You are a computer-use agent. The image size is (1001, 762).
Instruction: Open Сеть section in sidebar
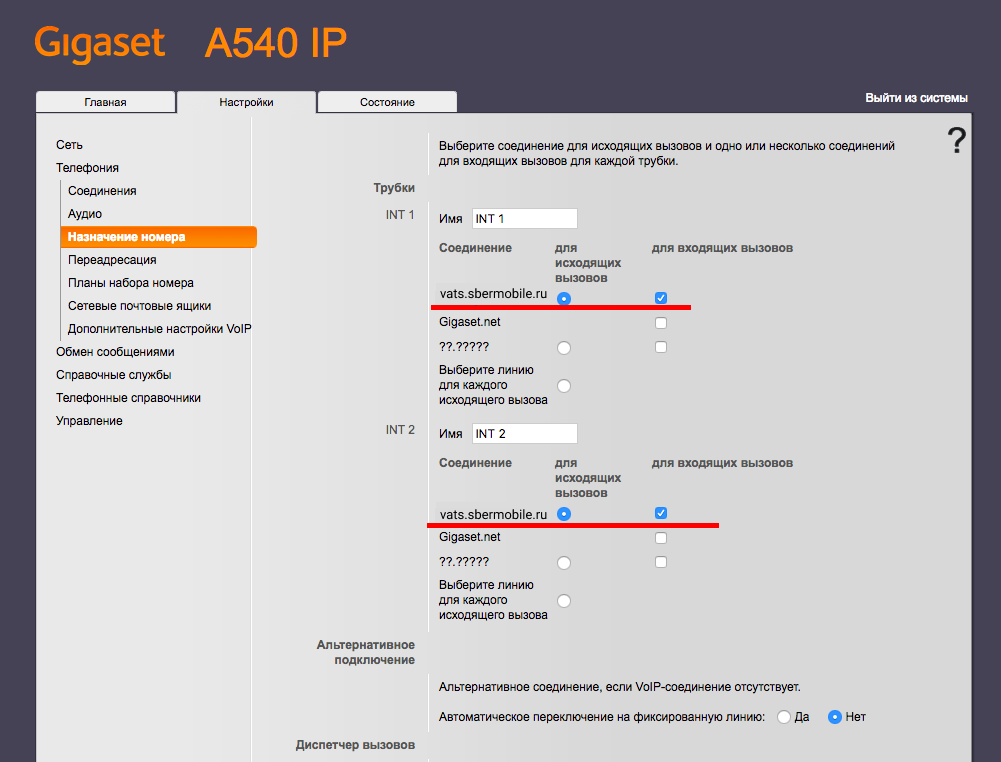tap(69, 145)
